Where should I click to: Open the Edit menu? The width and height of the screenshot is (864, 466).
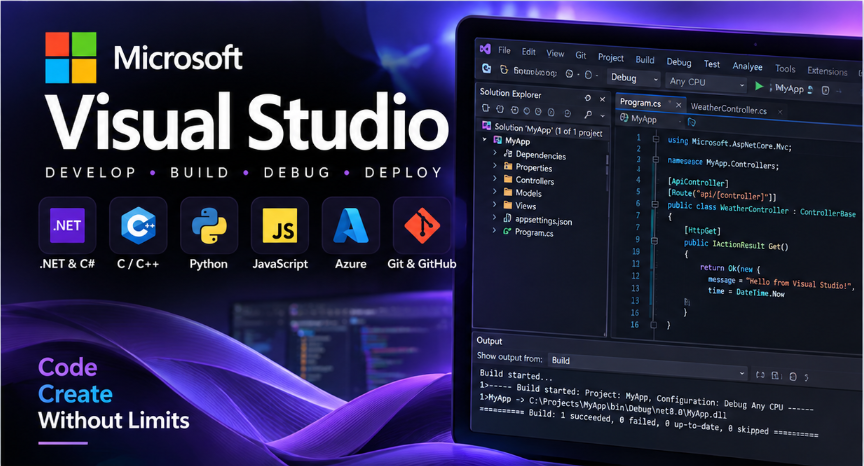tap(528, 52)
